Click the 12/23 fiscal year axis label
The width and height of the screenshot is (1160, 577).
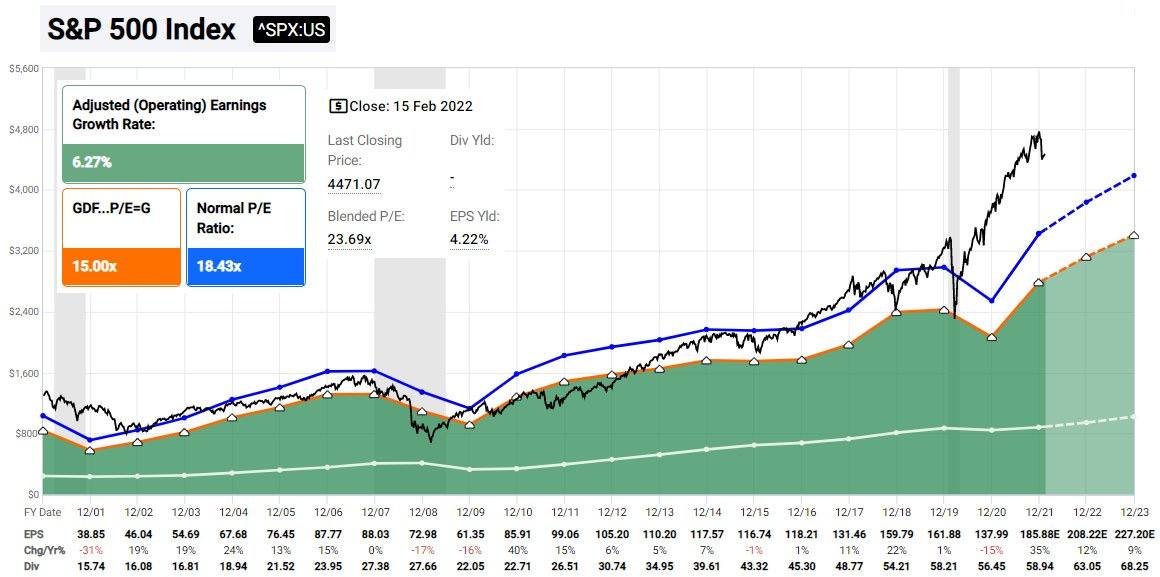point(1133,512)
